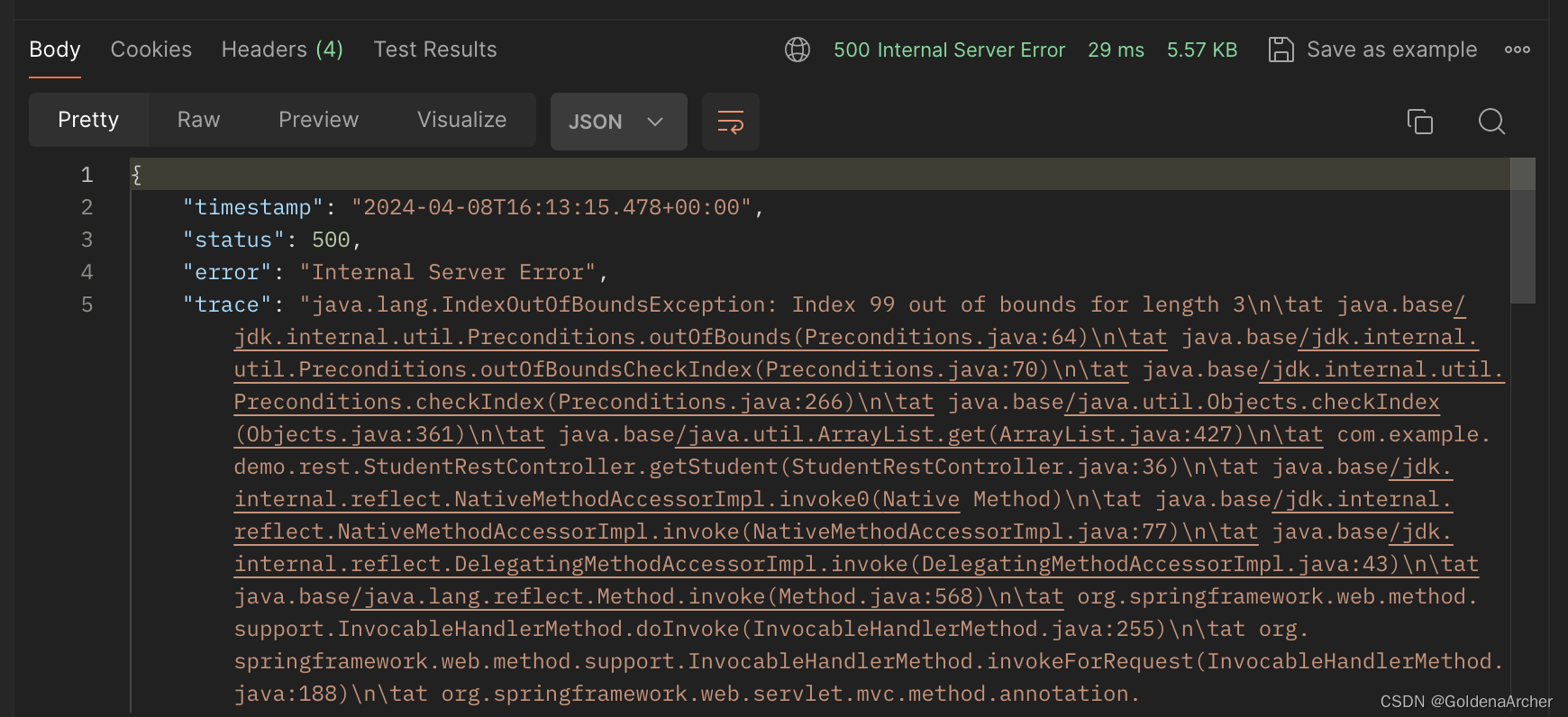1568x717 pixels.
Task: Select the Raw view mode
Action: tap(198, 120)
